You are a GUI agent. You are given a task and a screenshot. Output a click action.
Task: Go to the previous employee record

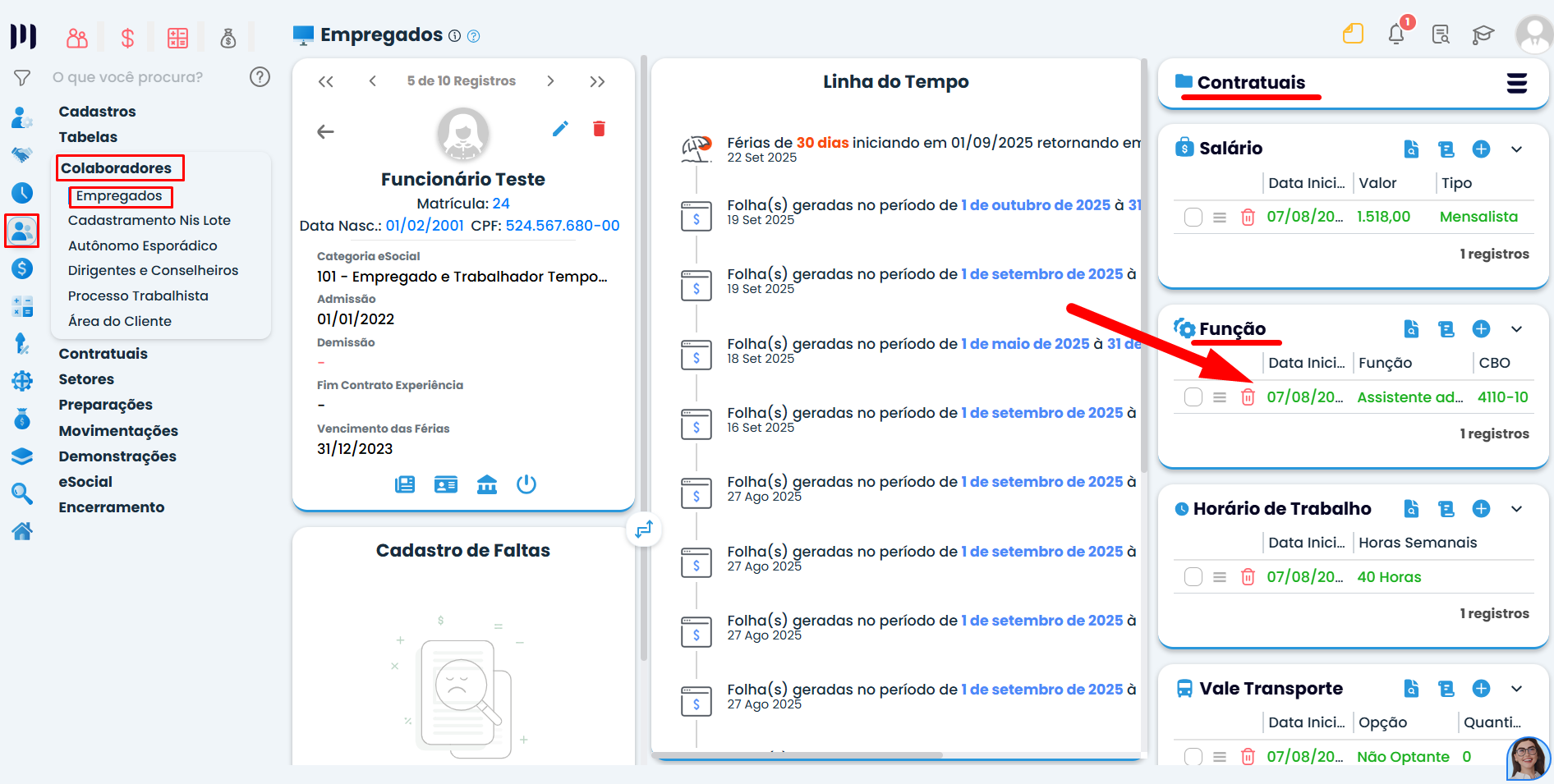(373, 81)
